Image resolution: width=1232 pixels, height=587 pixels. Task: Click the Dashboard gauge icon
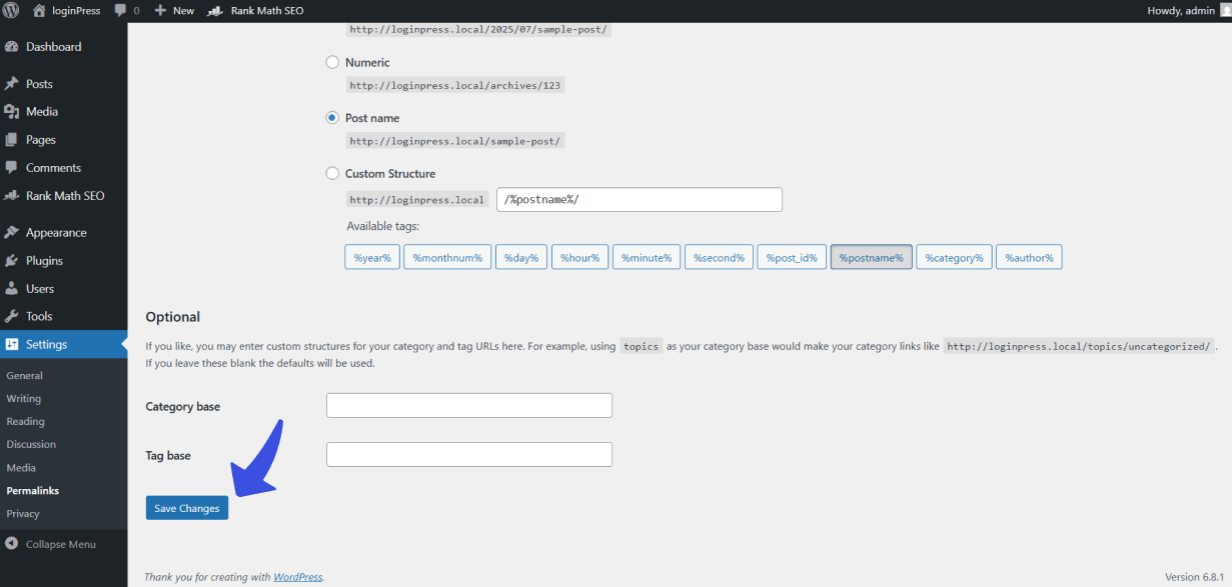pos(12,47)
